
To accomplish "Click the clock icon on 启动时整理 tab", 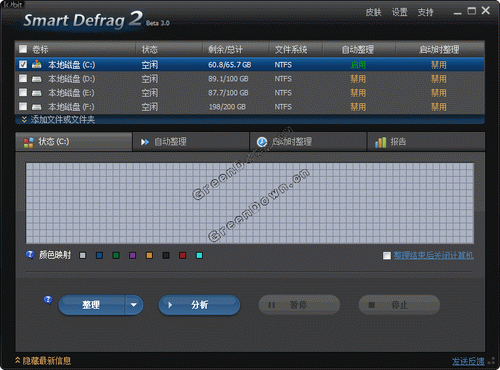I will (x=262, y=142).
